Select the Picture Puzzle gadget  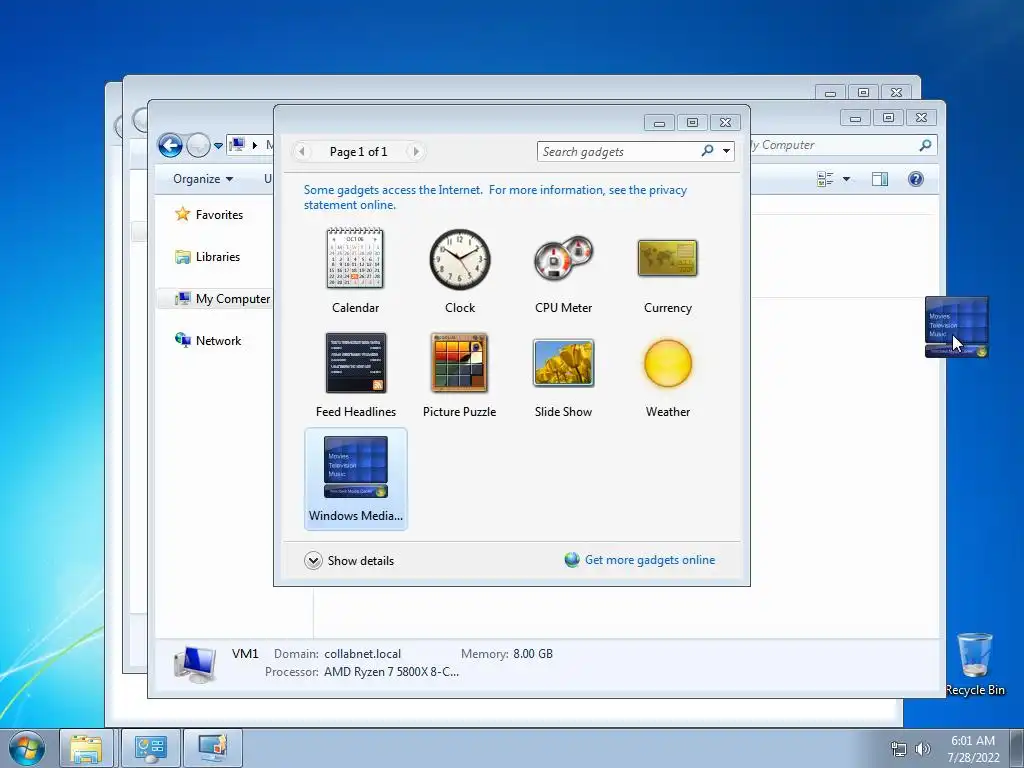coord(460,375)
